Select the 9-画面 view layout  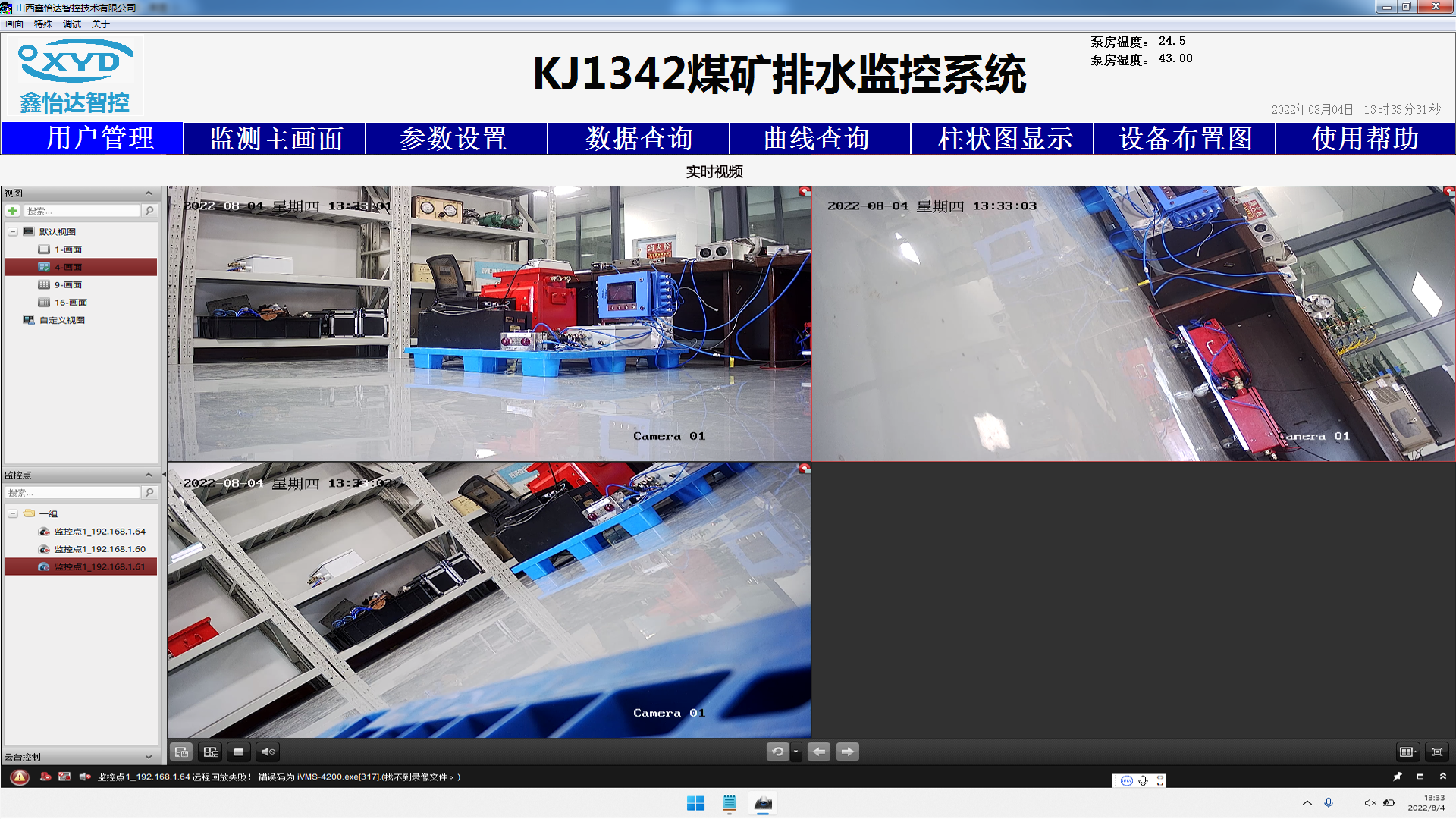point(67,285)
